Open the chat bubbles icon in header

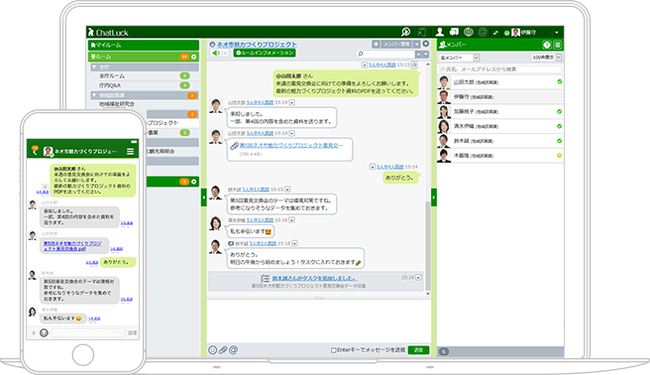coord(454,32)
